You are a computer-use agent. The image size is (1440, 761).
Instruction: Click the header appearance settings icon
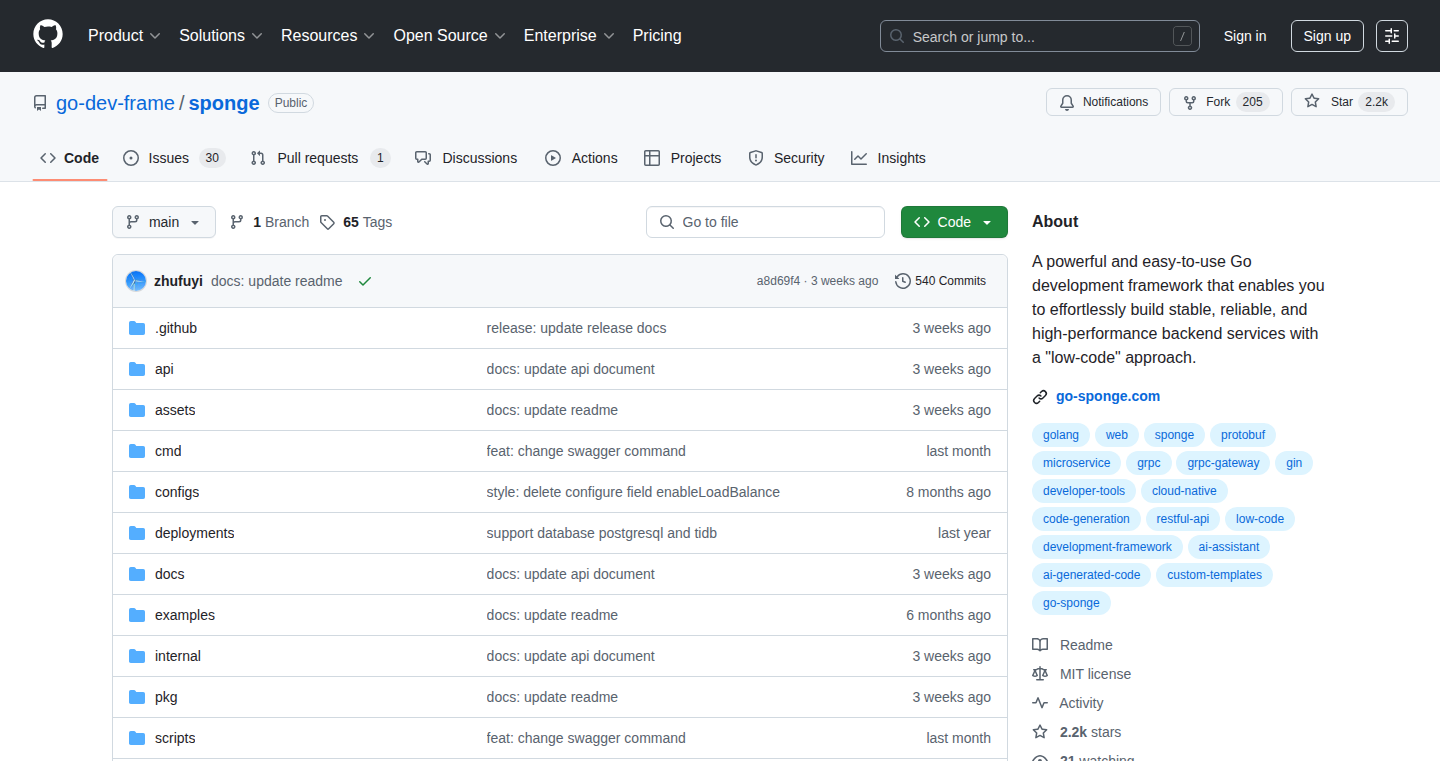pyautogui.click(x=1392, y=36)
